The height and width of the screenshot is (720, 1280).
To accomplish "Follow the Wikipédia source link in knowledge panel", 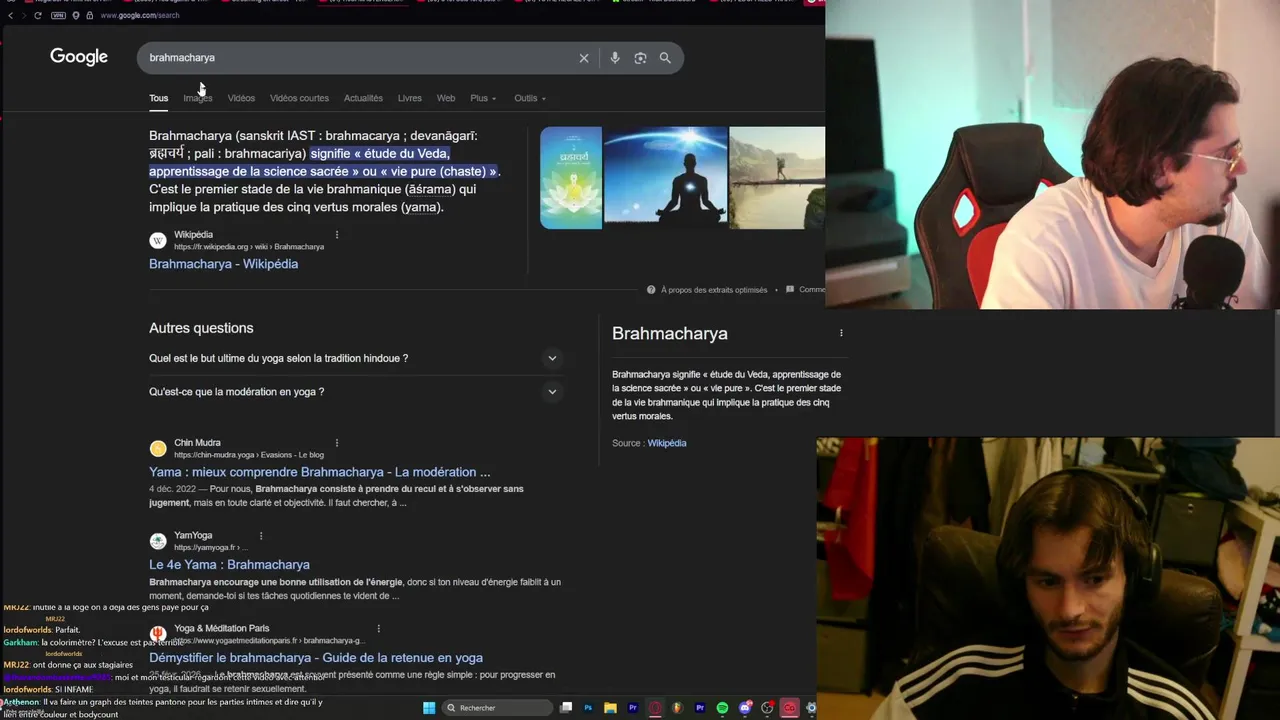I will point(667,443).
